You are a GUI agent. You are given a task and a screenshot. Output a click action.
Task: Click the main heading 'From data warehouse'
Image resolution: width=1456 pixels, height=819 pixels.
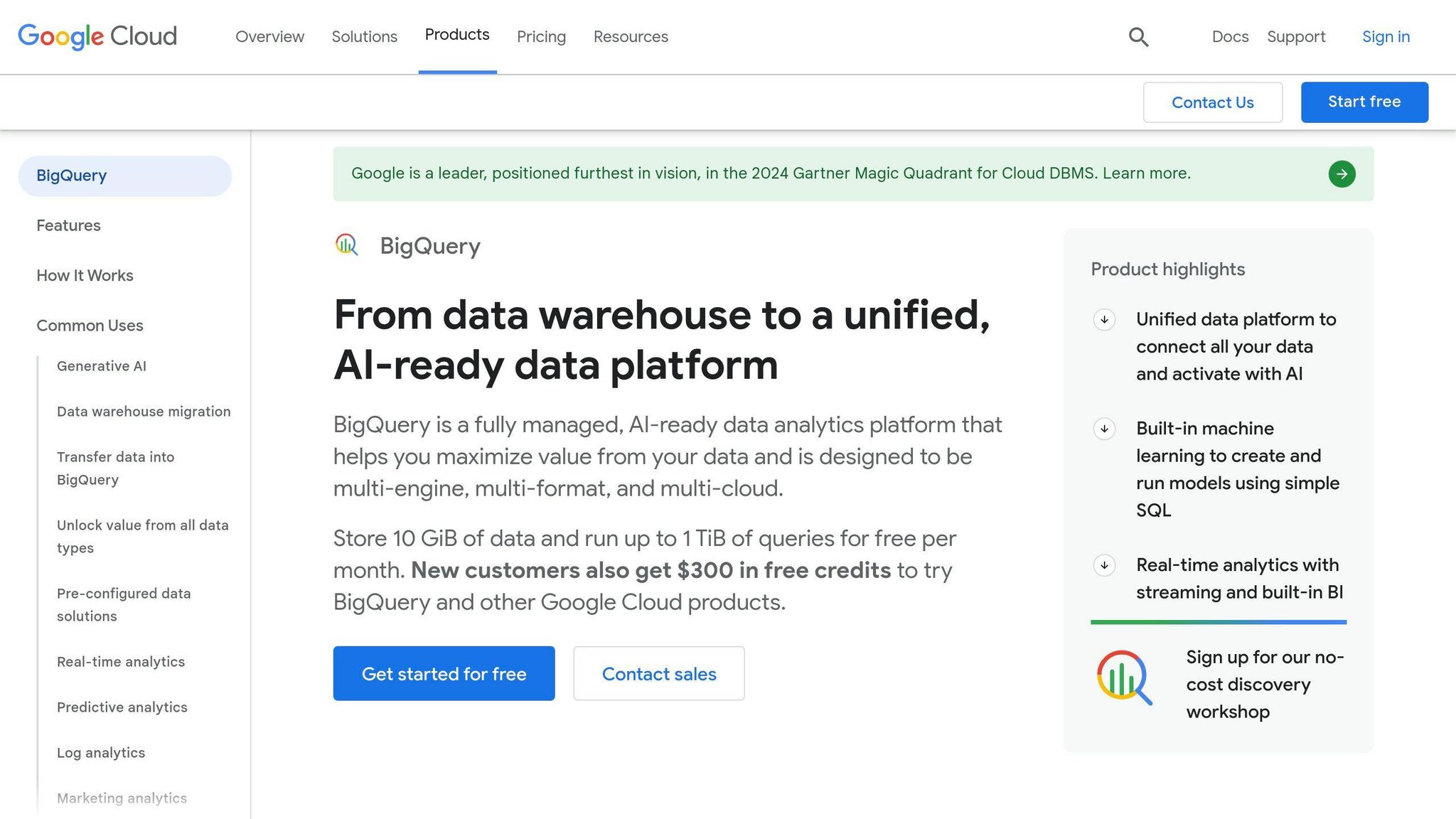tap(662, 340)
